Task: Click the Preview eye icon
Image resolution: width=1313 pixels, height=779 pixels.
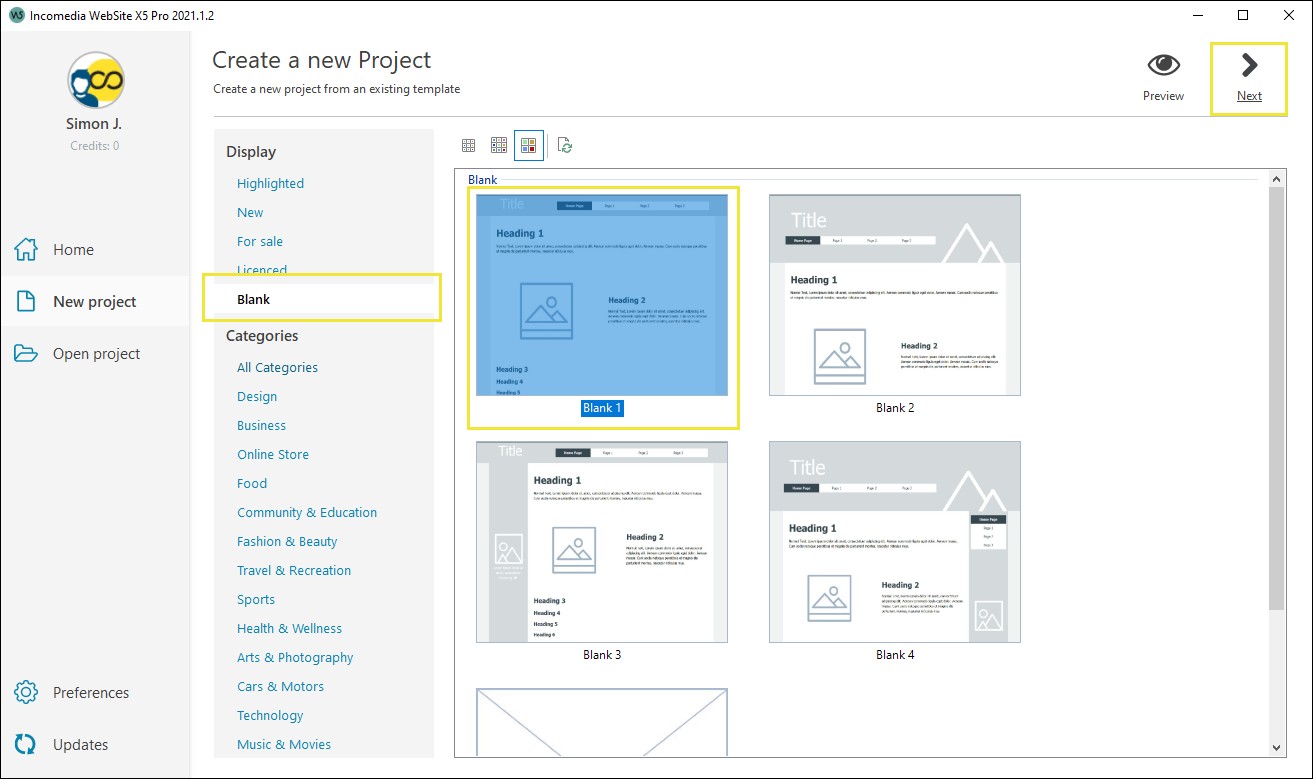Action: [1163, 66]
